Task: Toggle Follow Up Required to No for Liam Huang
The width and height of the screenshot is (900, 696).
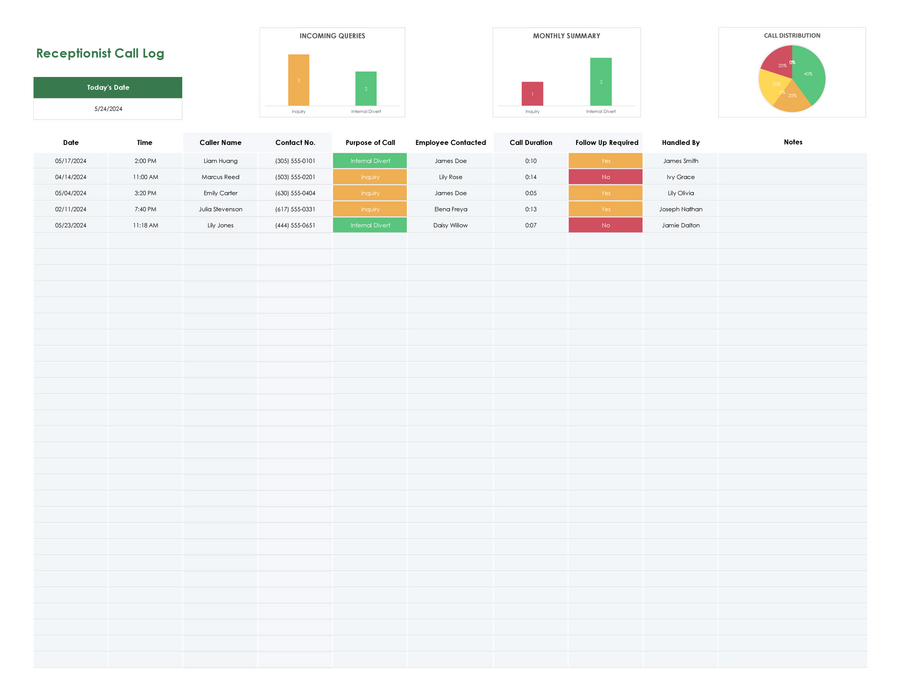Action: click(x=605, y=161)
